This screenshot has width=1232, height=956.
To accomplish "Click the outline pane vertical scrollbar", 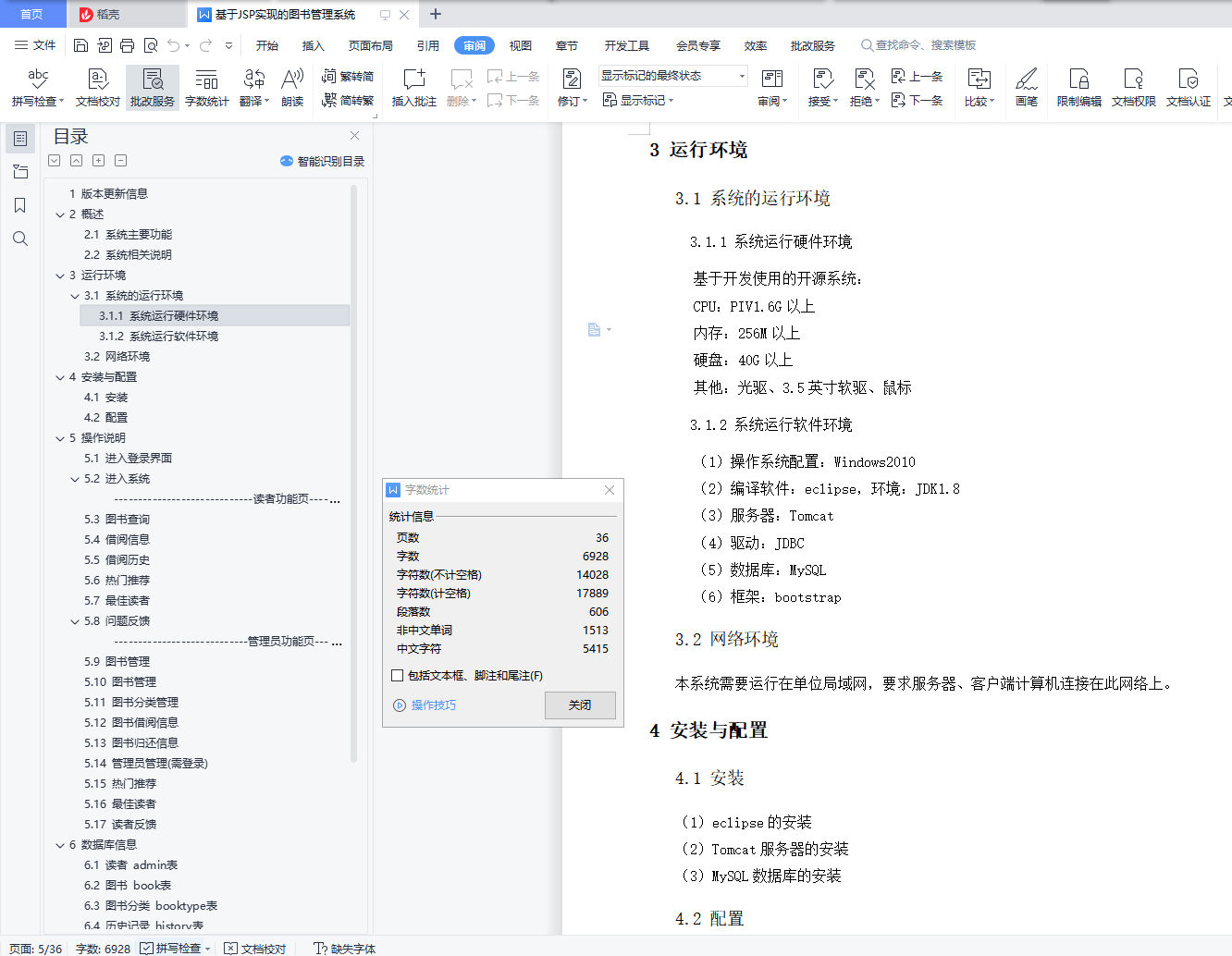I will point(353,473).
